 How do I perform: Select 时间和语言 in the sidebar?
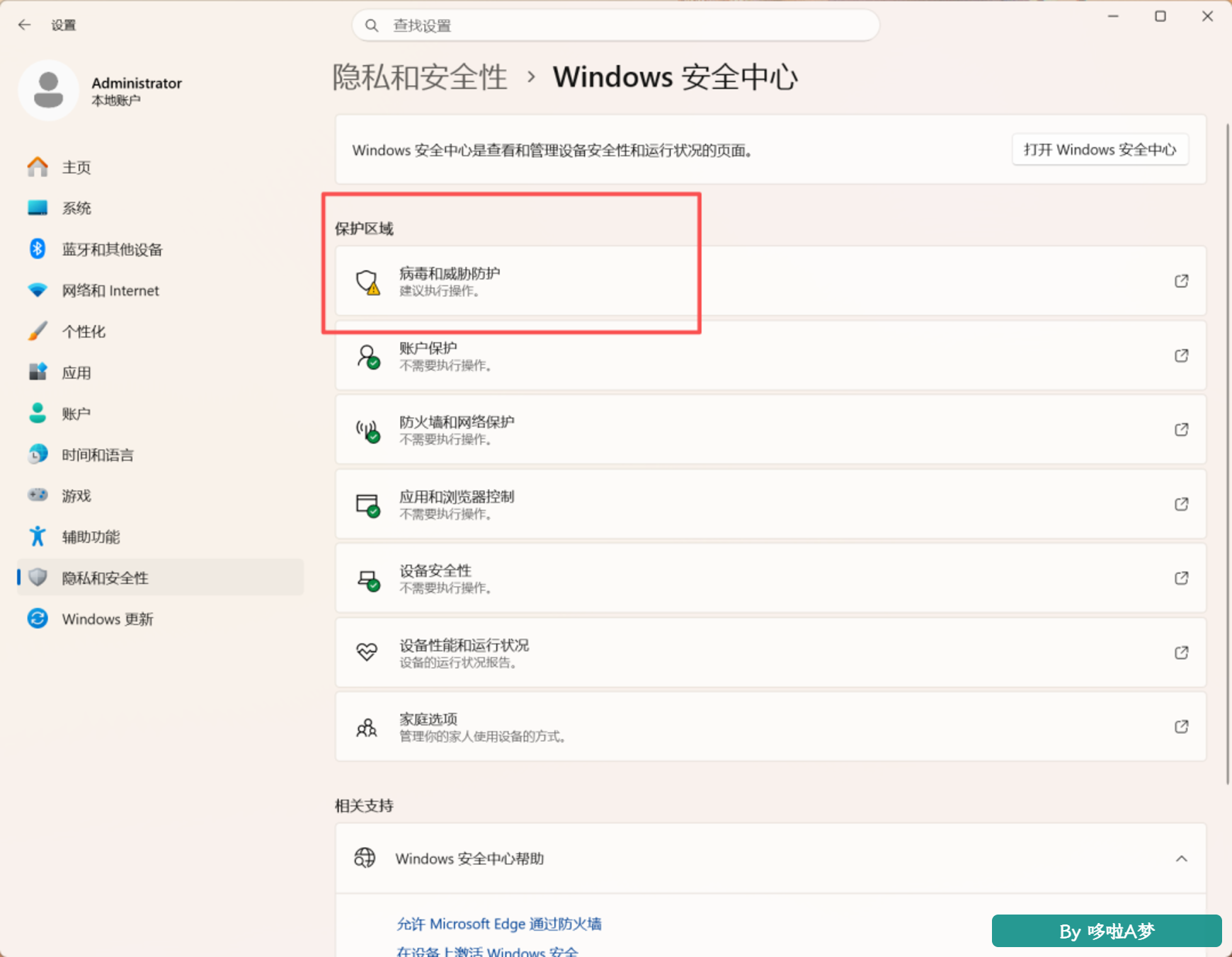pyautogui.click(x=161, y=454)
